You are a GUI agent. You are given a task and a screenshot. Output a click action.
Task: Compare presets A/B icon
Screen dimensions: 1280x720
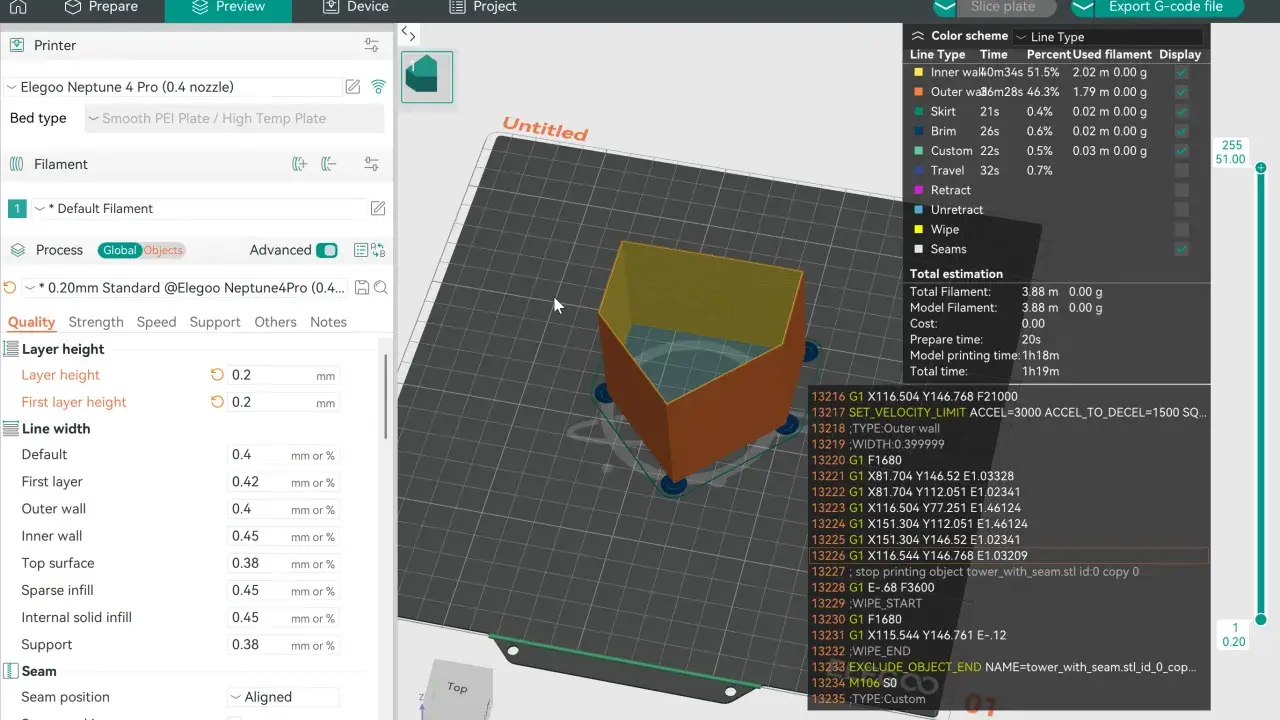click(378, 250)
